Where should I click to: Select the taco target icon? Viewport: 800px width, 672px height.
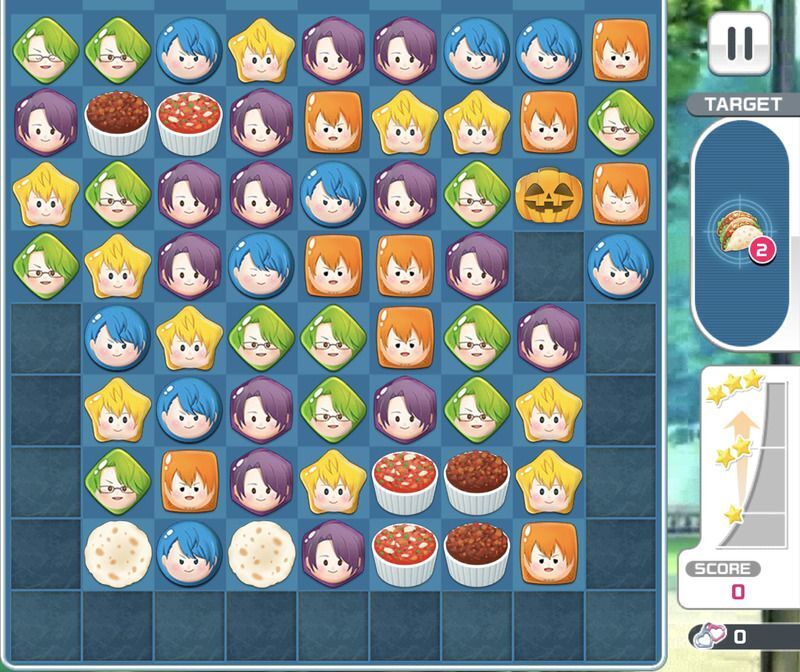coord(739,233)
